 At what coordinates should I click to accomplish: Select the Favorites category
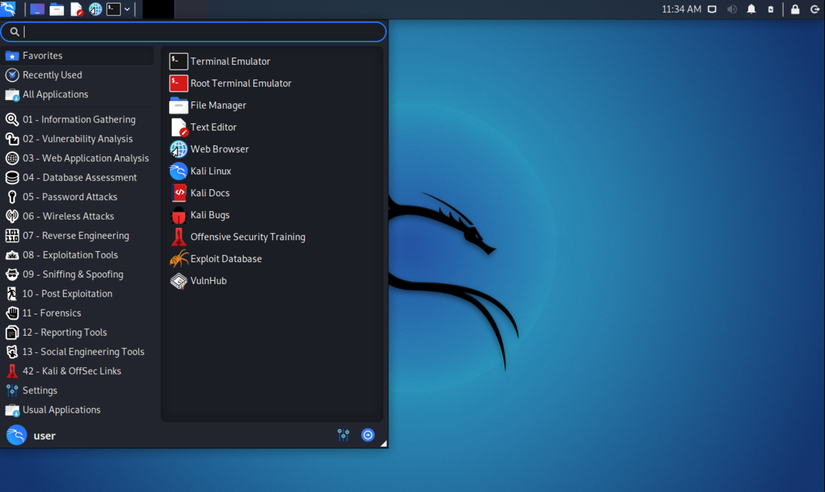point(77,55)
